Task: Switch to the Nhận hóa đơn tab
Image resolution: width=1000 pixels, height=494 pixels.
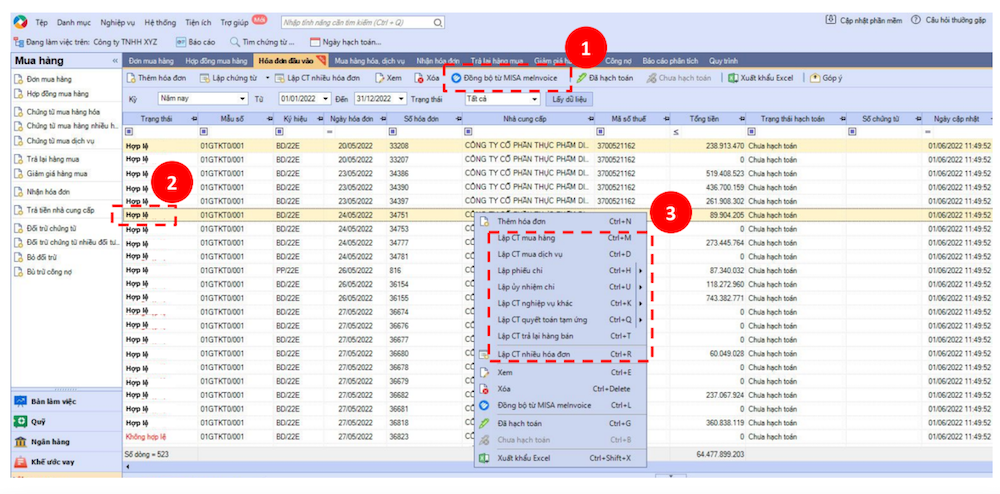Action: click(x=439, y=61)
